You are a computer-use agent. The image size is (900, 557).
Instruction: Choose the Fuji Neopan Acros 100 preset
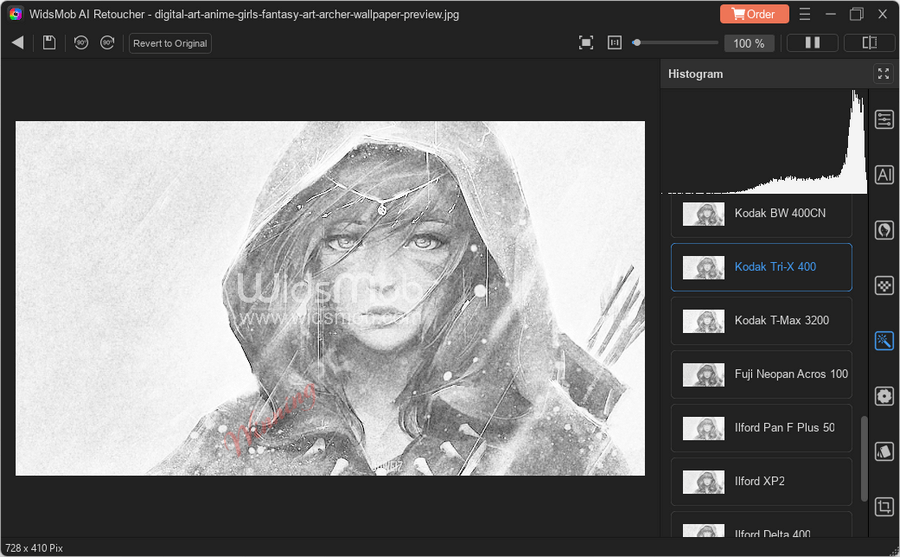[x=761, y=374]
